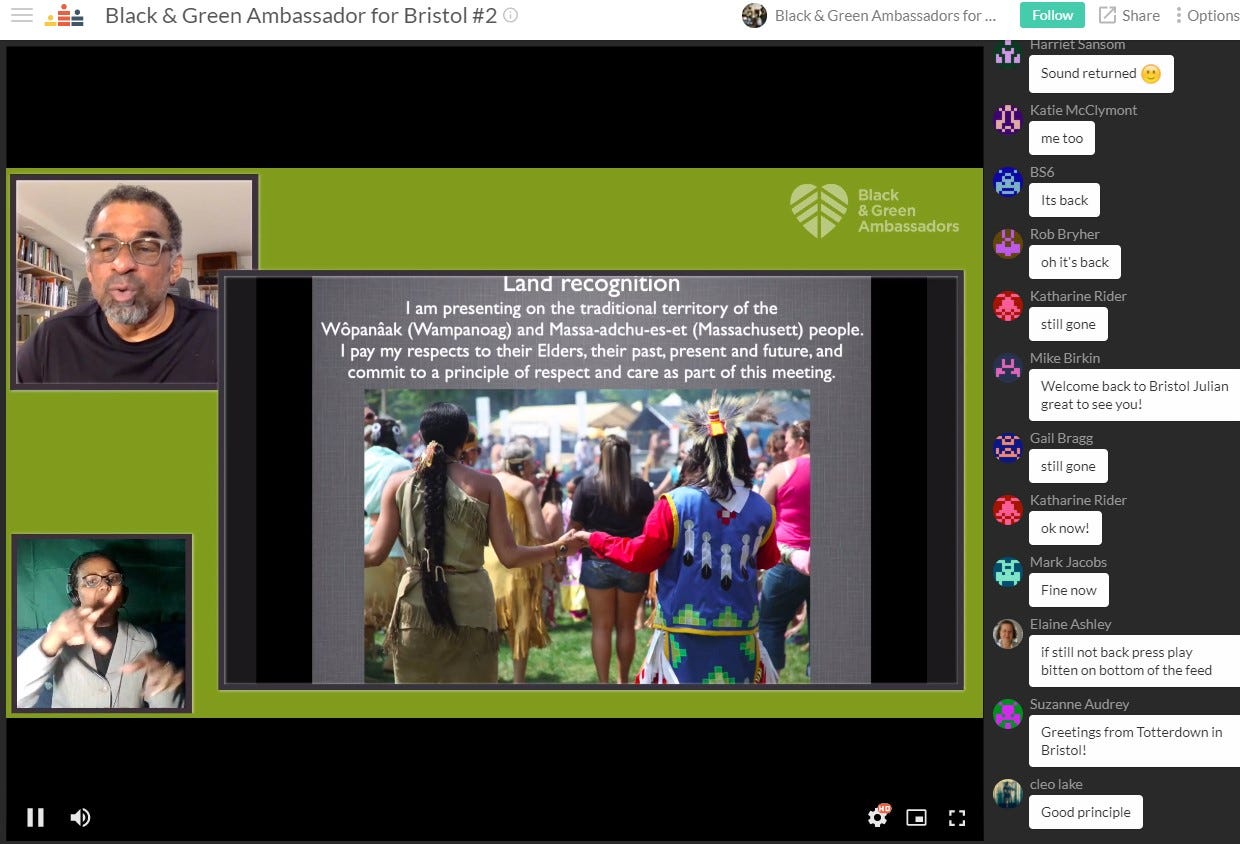Click Elaine Ashley's profile photo
1240x844 pixels.
click(x=1008, y=633)
